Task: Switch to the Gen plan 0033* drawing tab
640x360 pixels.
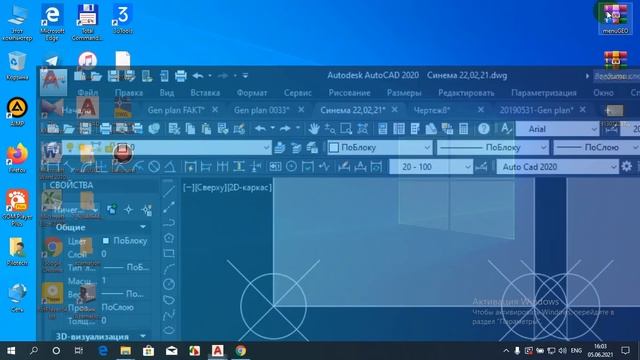Action: point(262,110)
